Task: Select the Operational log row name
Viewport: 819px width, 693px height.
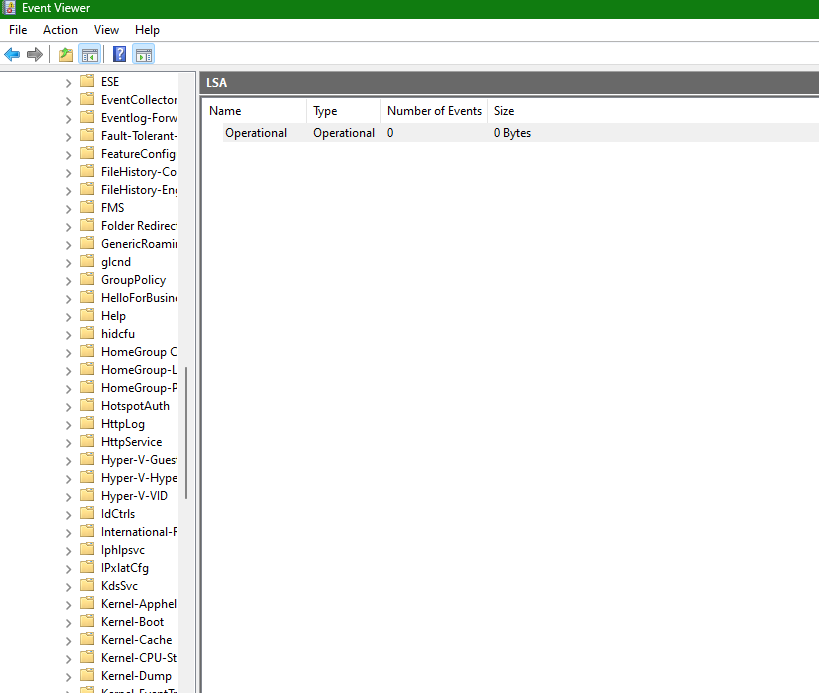Action: coord(256,133)
